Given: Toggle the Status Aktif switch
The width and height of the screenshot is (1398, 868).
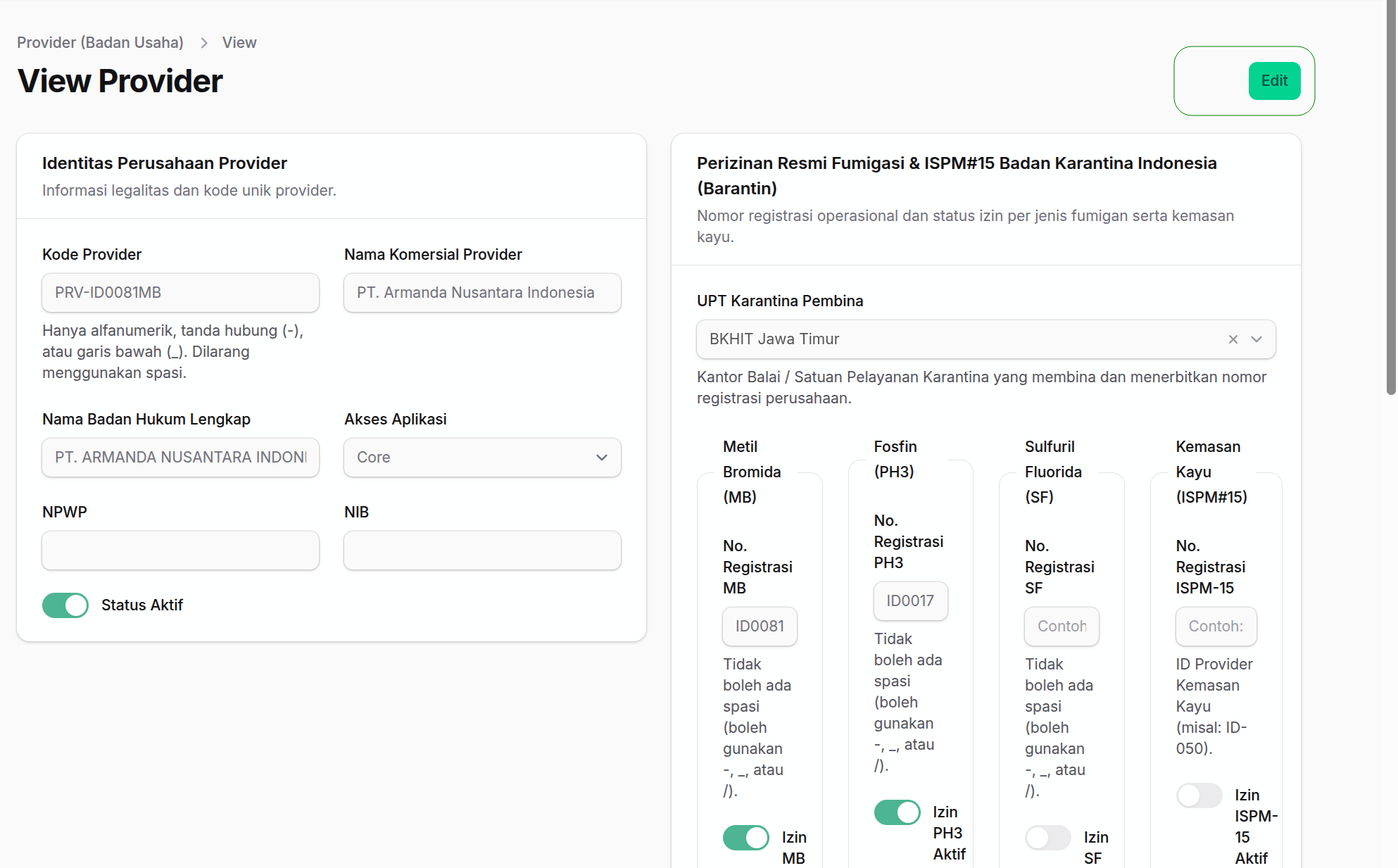Looking at the screenshot, I should point(65,605).
